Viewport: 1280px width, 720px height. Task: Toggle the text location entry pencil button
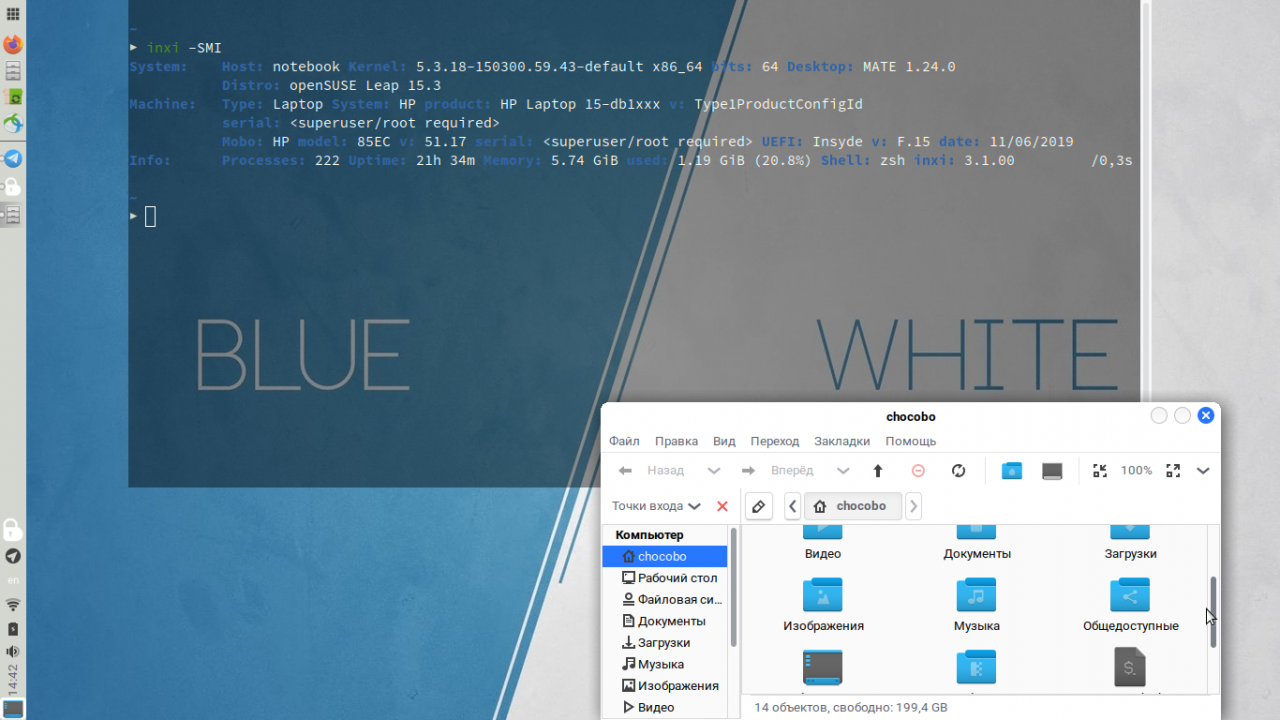pyautogui.click(x=759, y=506)
